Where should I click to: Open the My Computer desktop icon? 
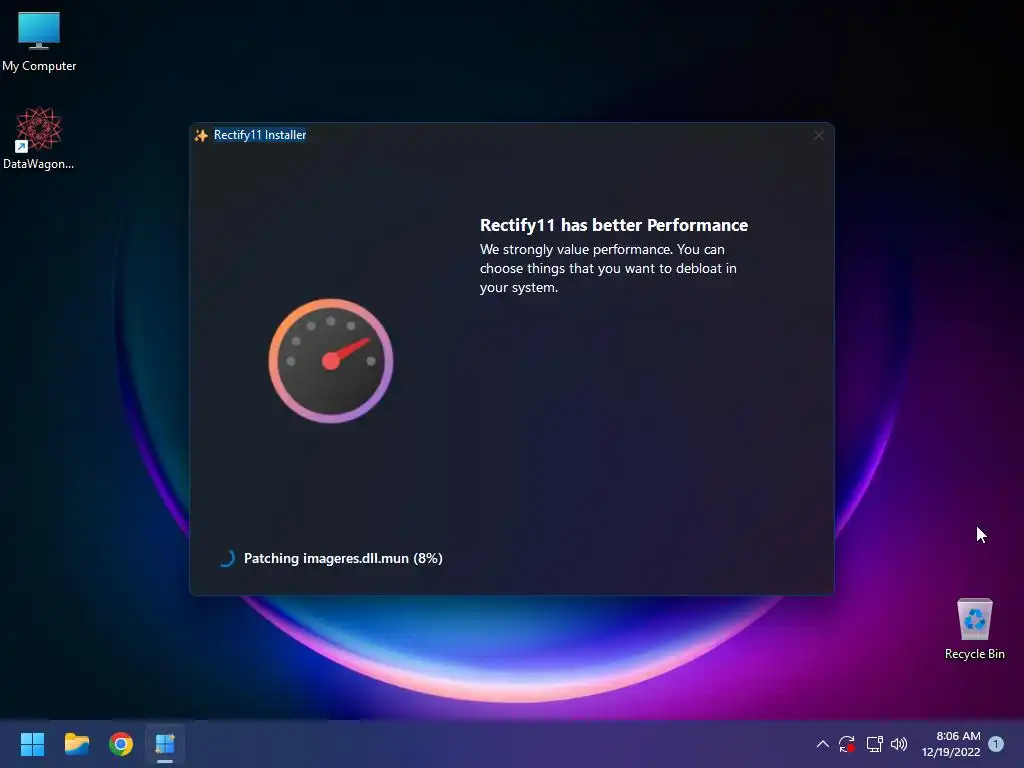click(39, 42)
